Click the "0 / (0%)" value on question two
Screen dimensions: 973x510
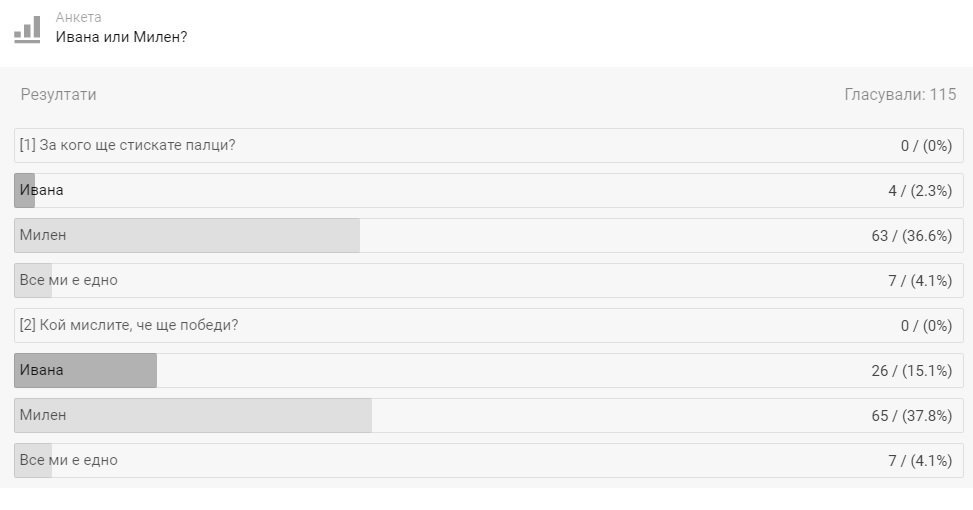click(x=926, y=325)
